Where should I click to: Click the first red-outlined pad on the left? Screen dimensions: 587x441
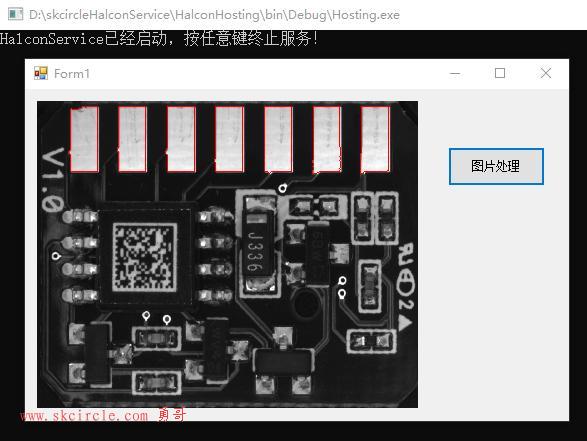[x=85, y=139]
